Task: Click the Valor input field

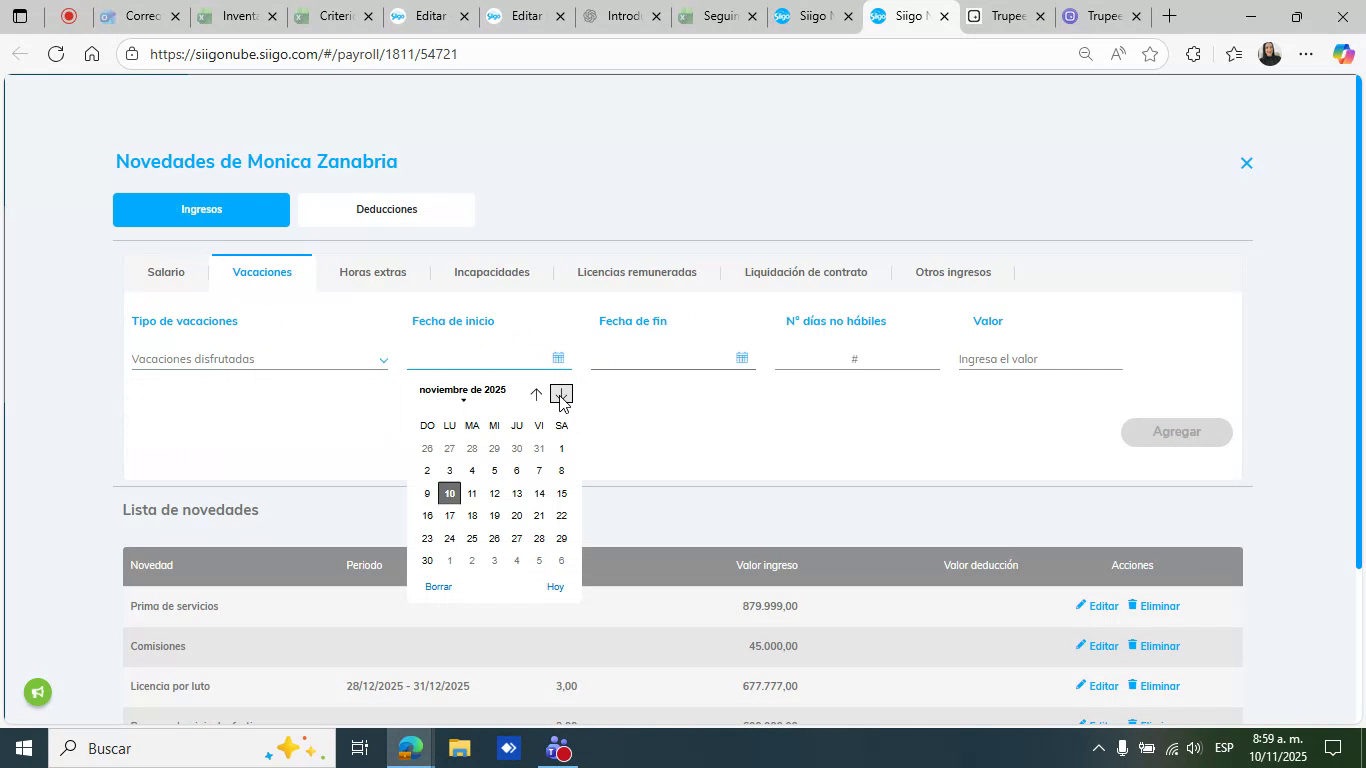Action: pos(1040,359)
